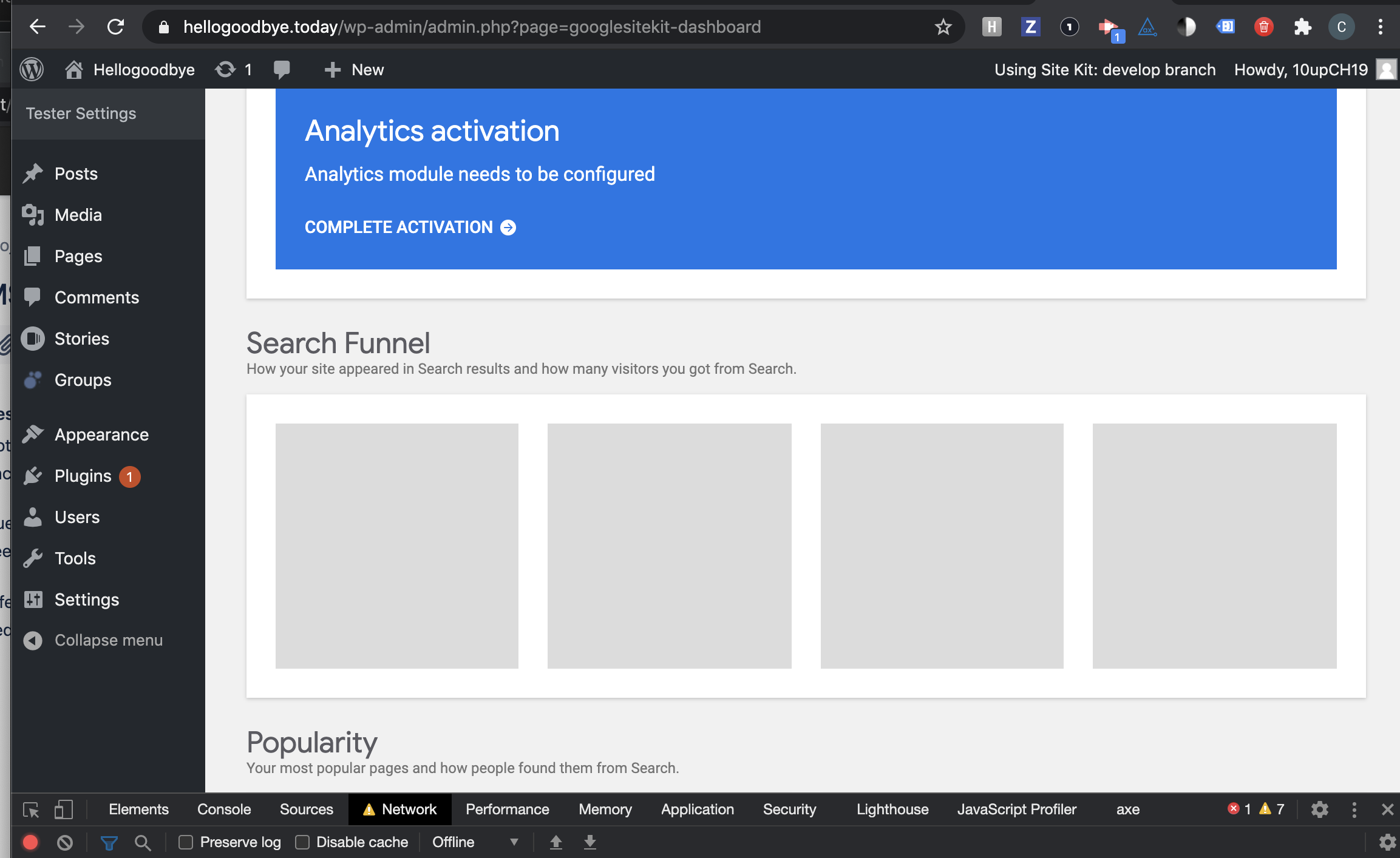Click the inspect element picker icon

coord(31,809)
